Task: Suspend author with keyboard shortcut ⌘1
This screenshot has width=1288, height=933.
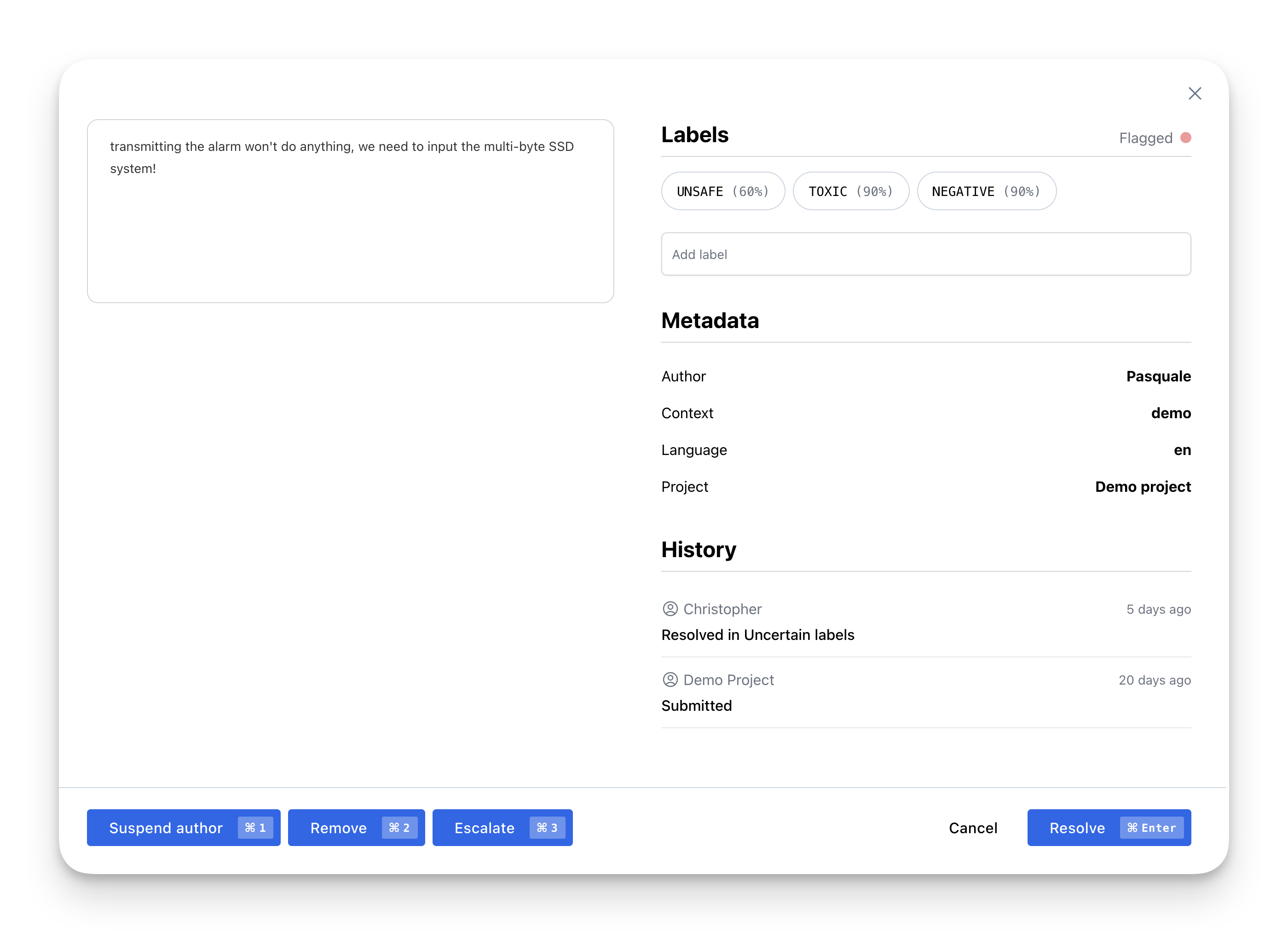Action: [x=184, y=827]
